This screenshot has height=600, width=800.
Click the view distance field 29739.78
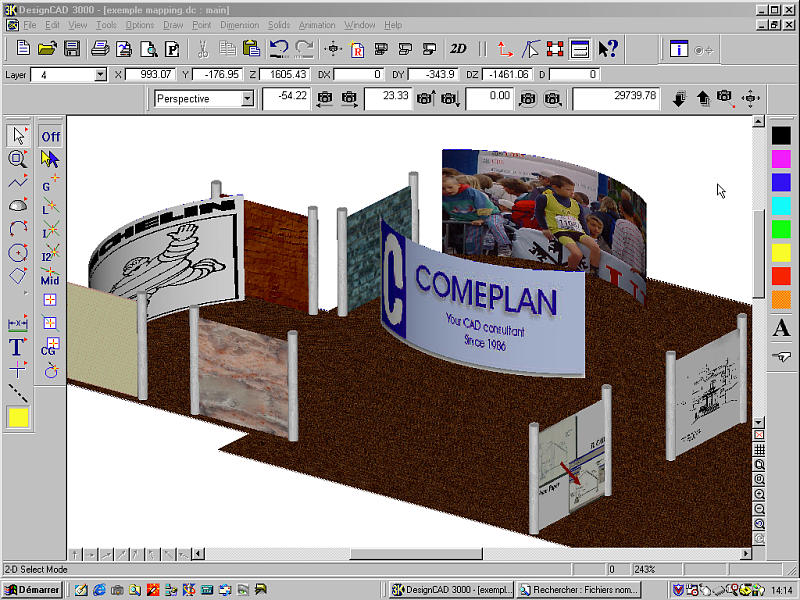[x=616, y=98]
